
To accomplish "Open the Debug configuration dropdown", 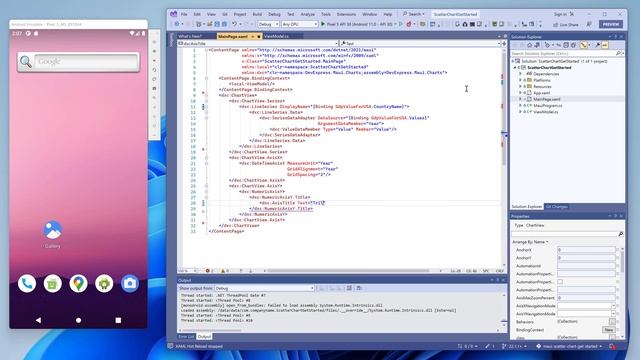I will (x=269, y=24).
